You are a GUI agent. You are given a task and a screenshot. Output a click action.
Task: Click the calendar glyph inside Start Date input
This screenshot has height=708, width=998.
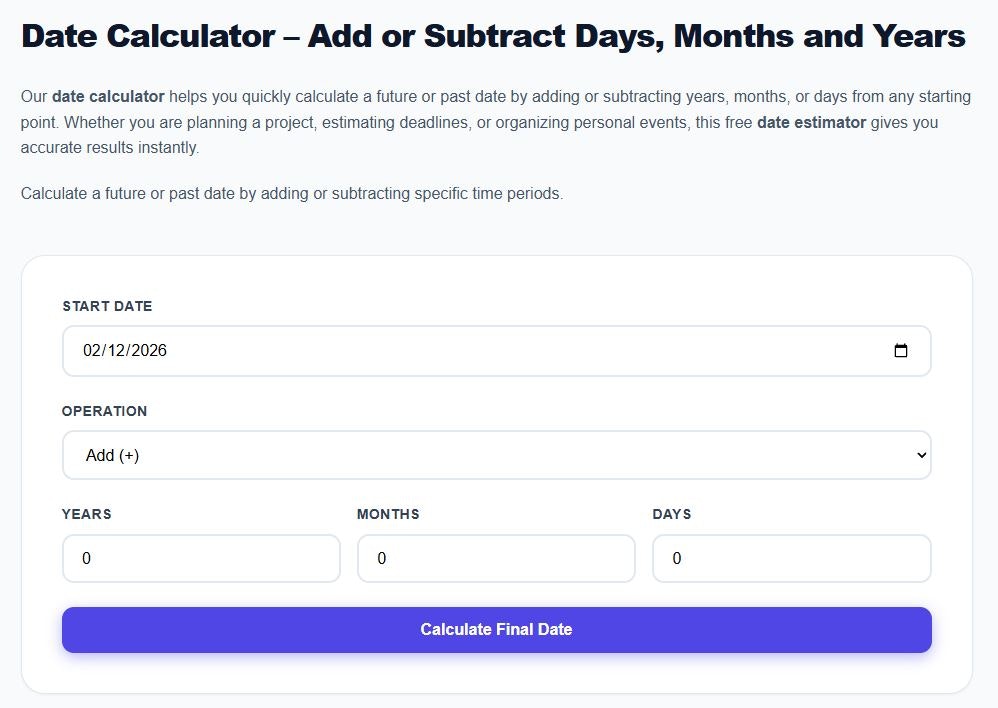[901, 351]
